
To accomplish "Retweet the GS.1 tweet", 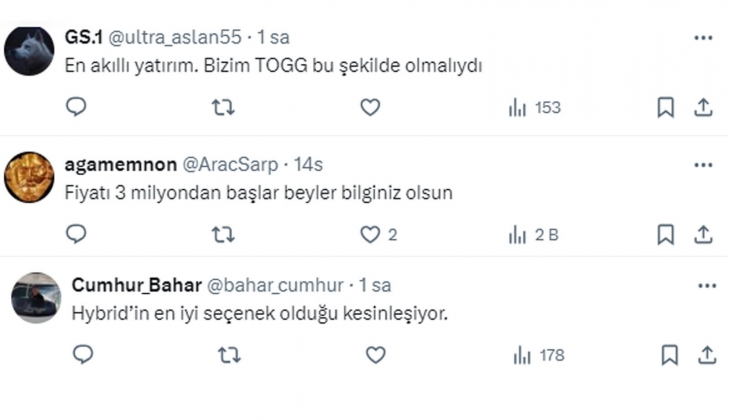I will click(x=223, y=107).
